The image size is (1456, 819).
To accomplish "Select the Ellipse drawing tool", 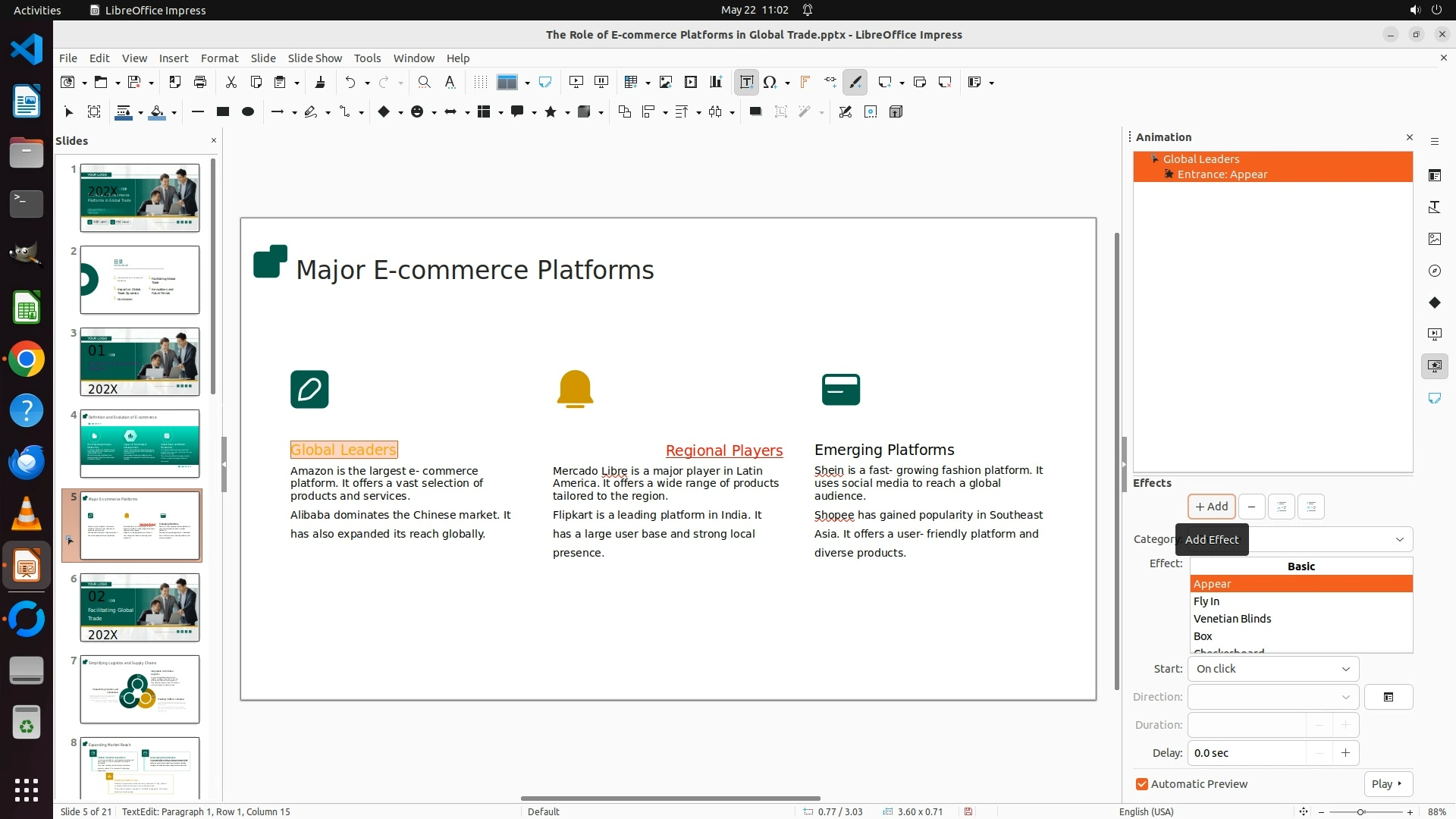I will click(247, 111).
